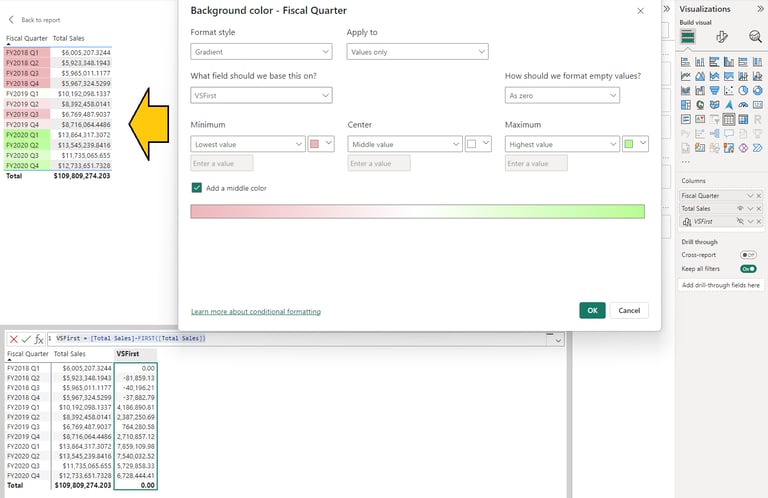Open the Center Middle value dropdown
This screenshot has width=768, height=498.
[x=405, y=144]
